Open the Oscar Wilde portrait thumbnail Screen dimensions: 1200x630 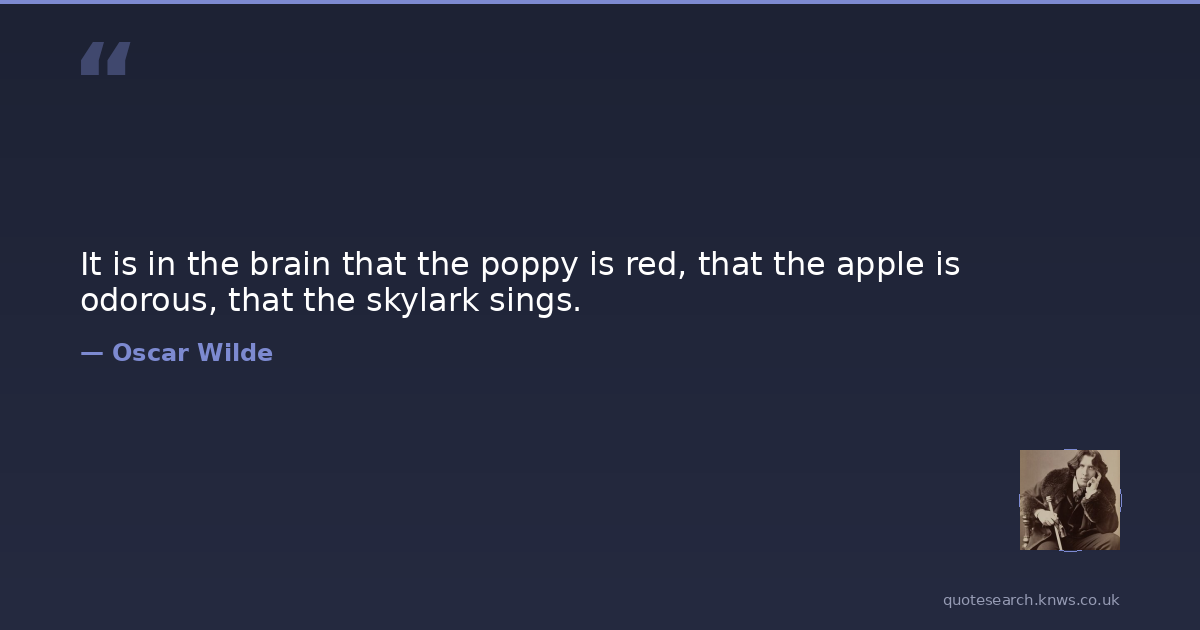tap(1069, 500)
